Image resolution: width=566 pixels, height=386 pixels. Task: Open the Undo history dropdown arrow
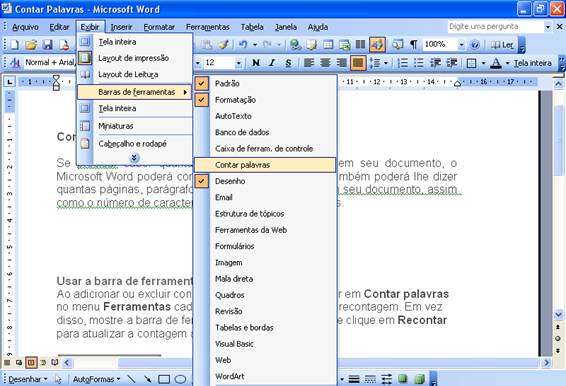pyautogui.click(x=255, y=45)
